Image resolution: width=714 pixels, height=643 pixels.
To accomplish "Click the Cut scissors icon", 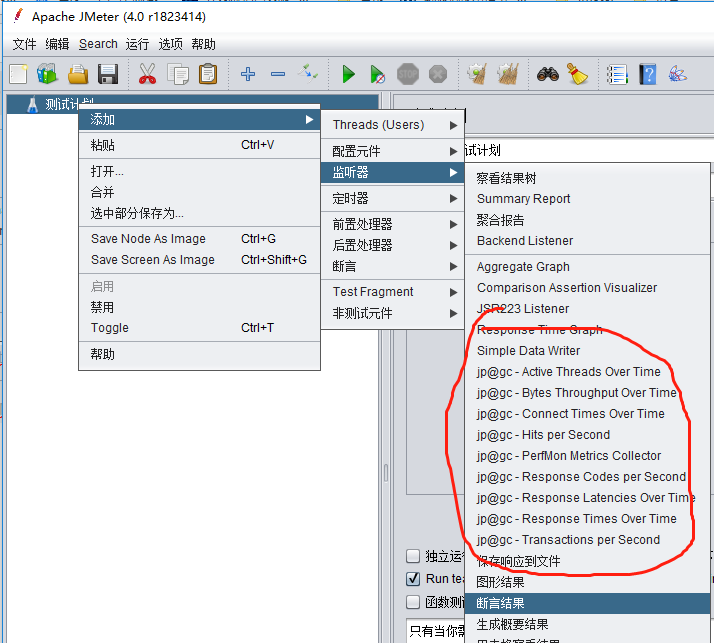I will 147,74.
